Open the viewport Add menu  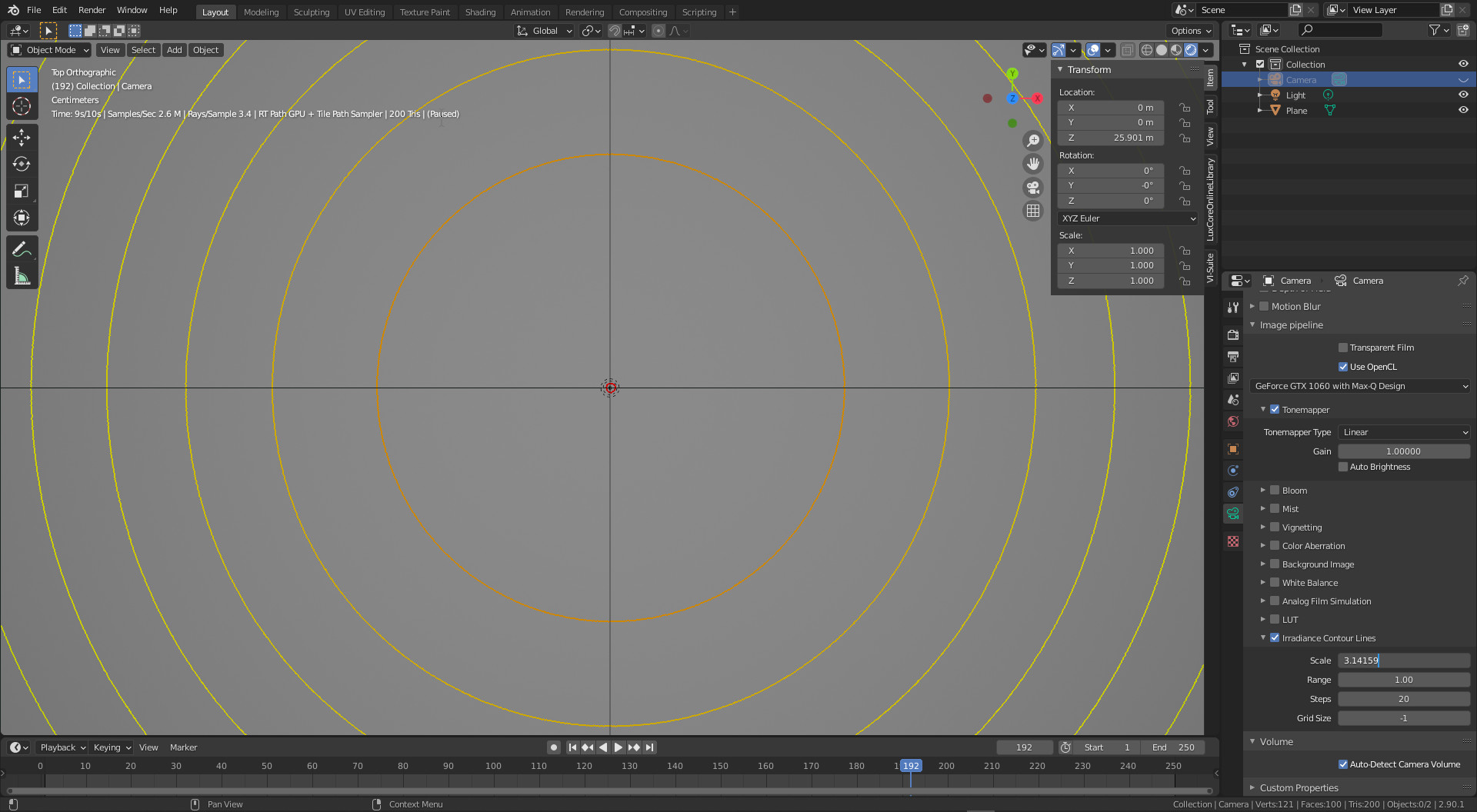click(175, 50)
